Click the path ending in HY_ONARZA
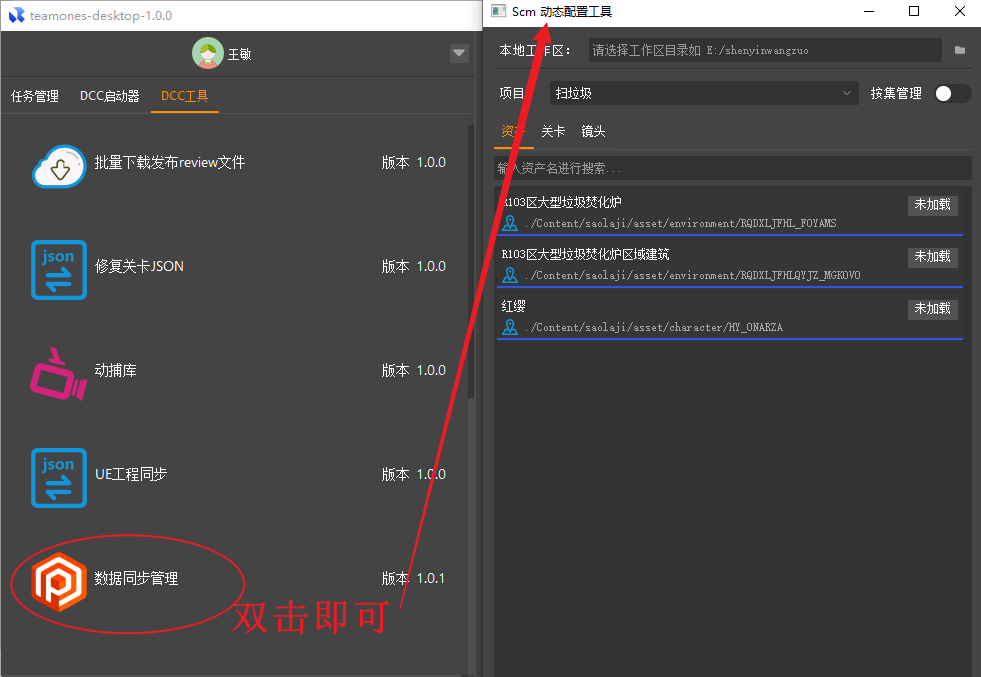 (654, 327)
